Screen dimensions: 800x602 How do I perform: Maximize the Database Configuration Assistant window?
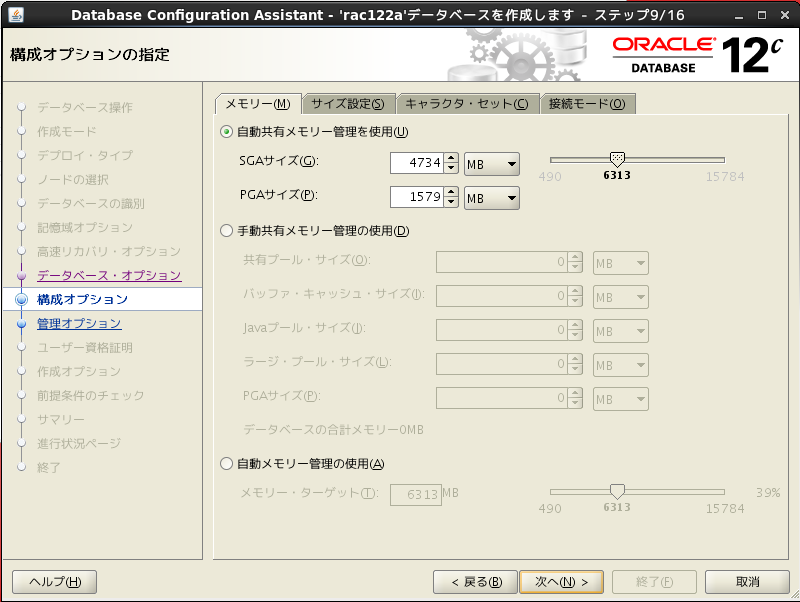(x=762, y=15)
